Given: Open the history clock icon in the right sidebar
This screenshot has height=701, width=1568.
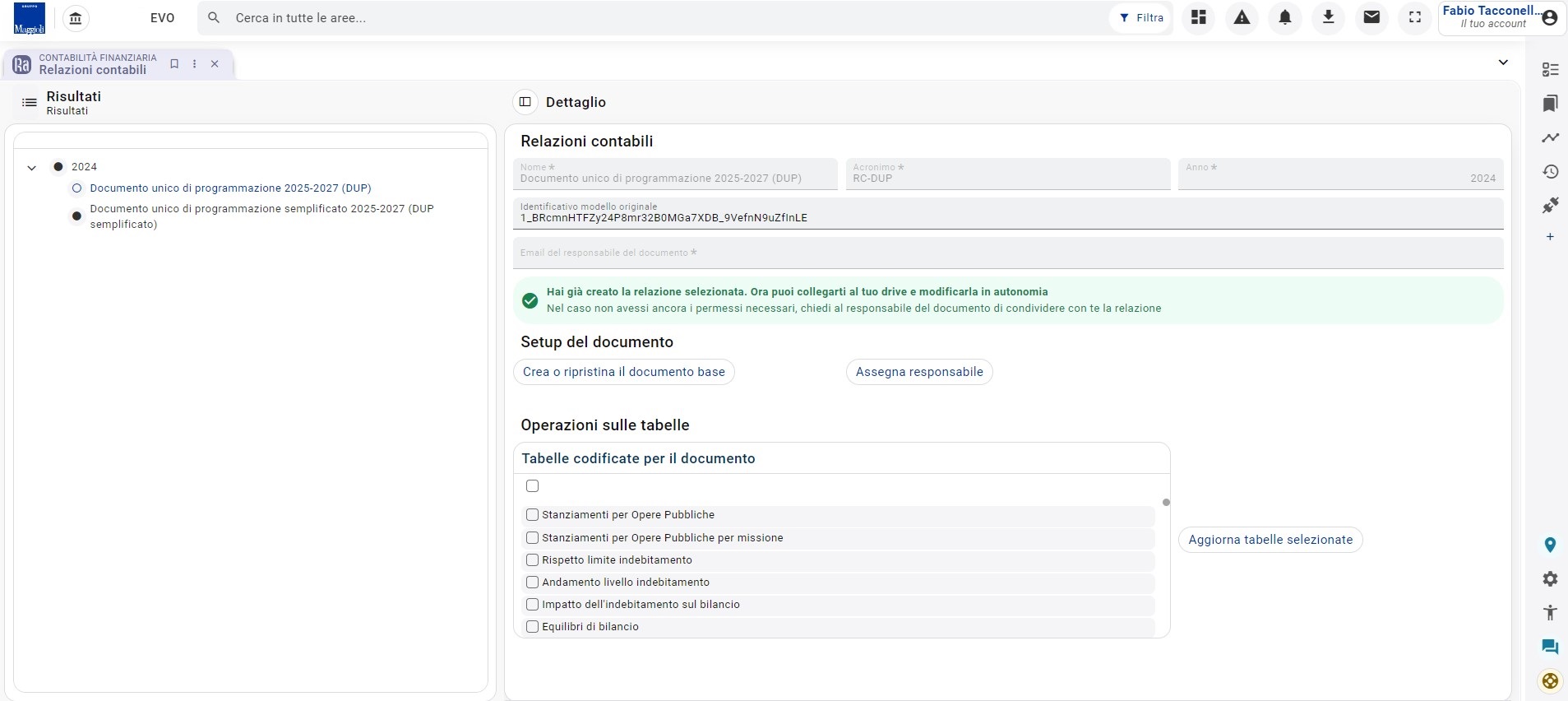Looking at the screenshot, I should (1550, 171).
